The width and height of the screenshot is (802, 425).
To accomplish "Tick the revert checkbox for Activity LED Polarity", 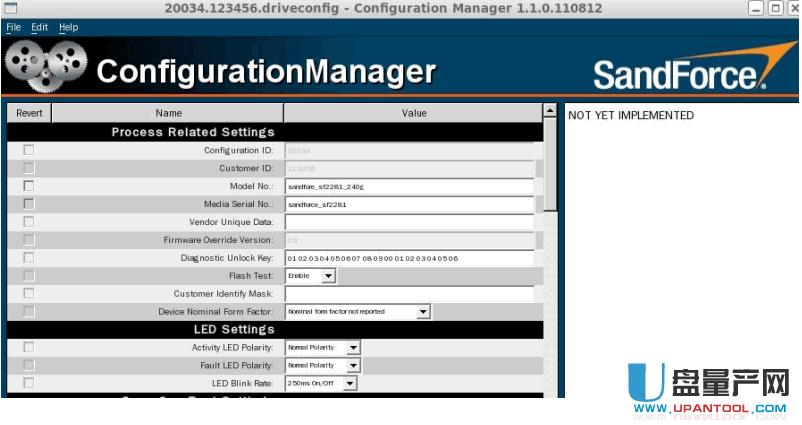I will pyautogui.click(x=29, y=347).
